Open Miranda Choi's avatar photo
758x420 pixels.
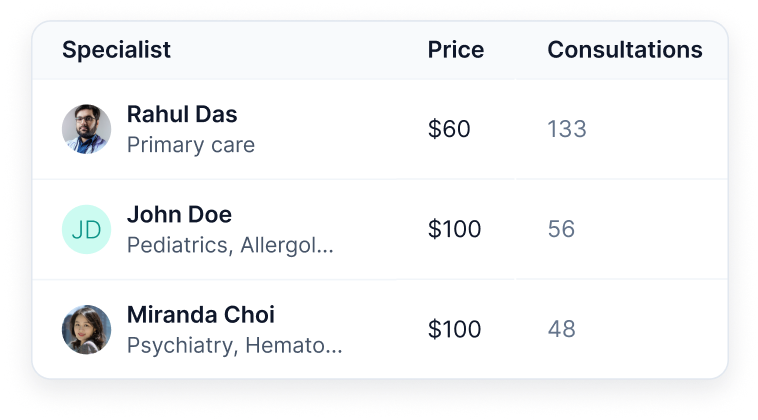(x=87, y=329)
